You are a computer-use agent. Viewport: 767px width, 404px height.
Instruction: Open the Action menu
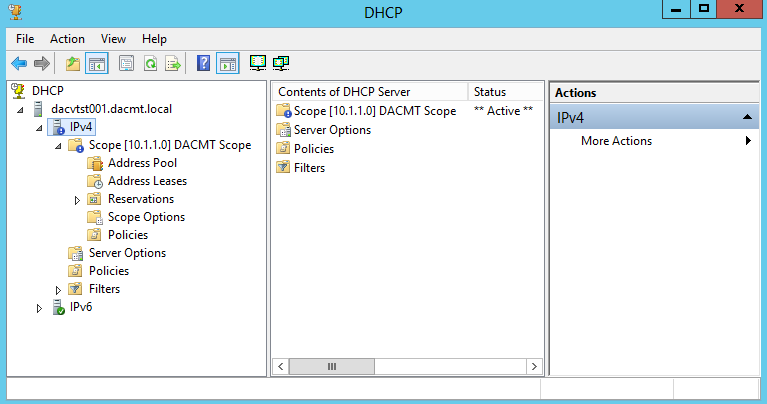coord(67,39)
